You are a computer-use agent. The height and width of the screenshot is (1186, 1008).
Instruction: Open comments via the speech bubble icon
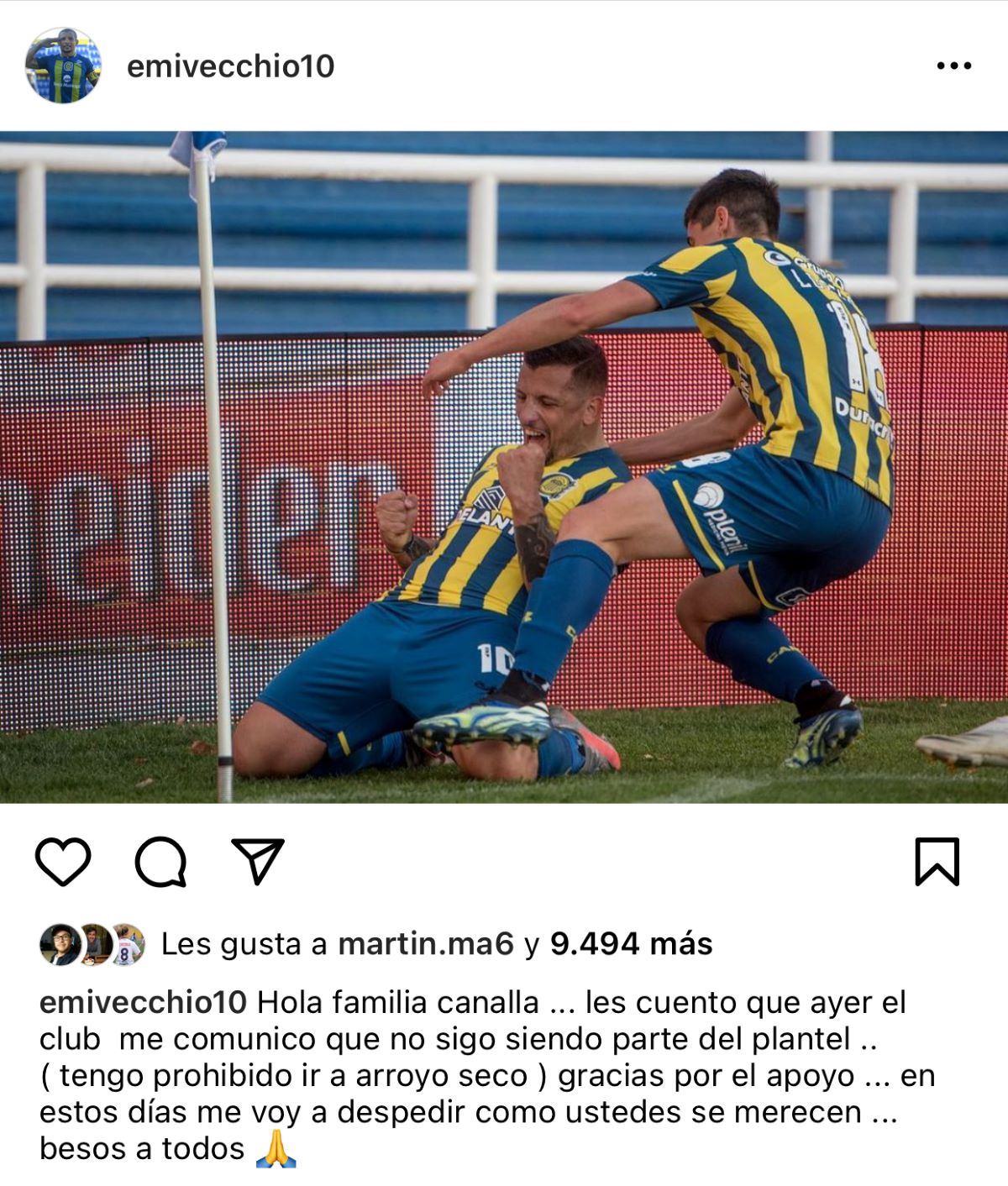[160, 862]
